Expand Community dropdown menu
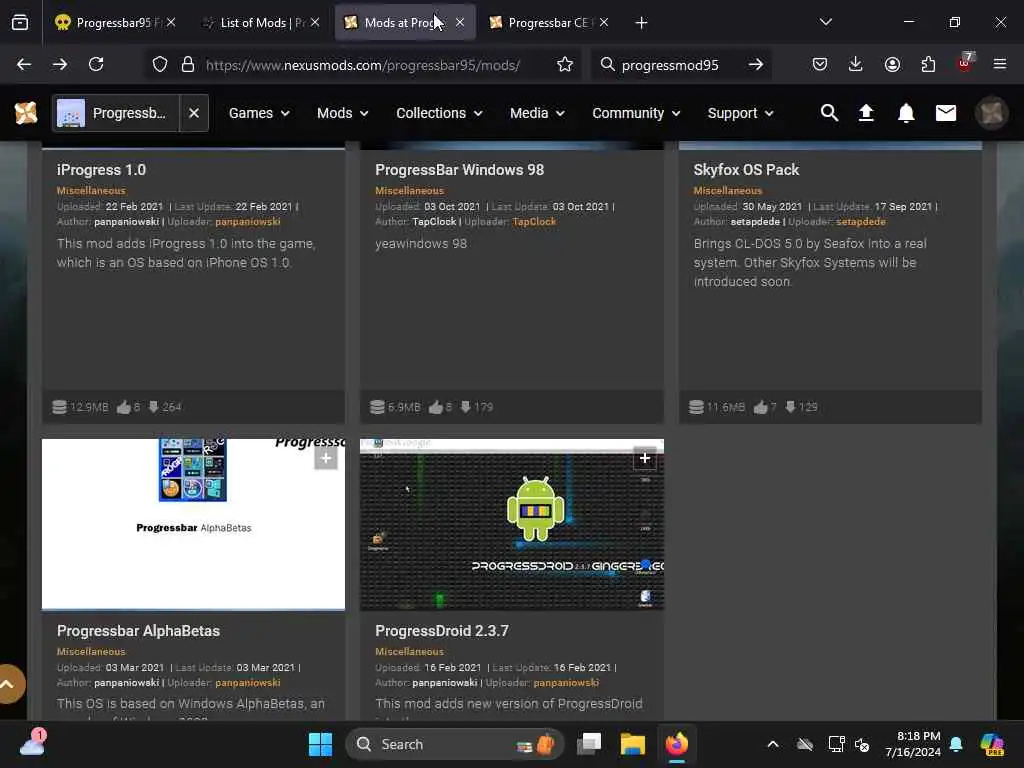 pyautogui.click(x=636, y=113)
